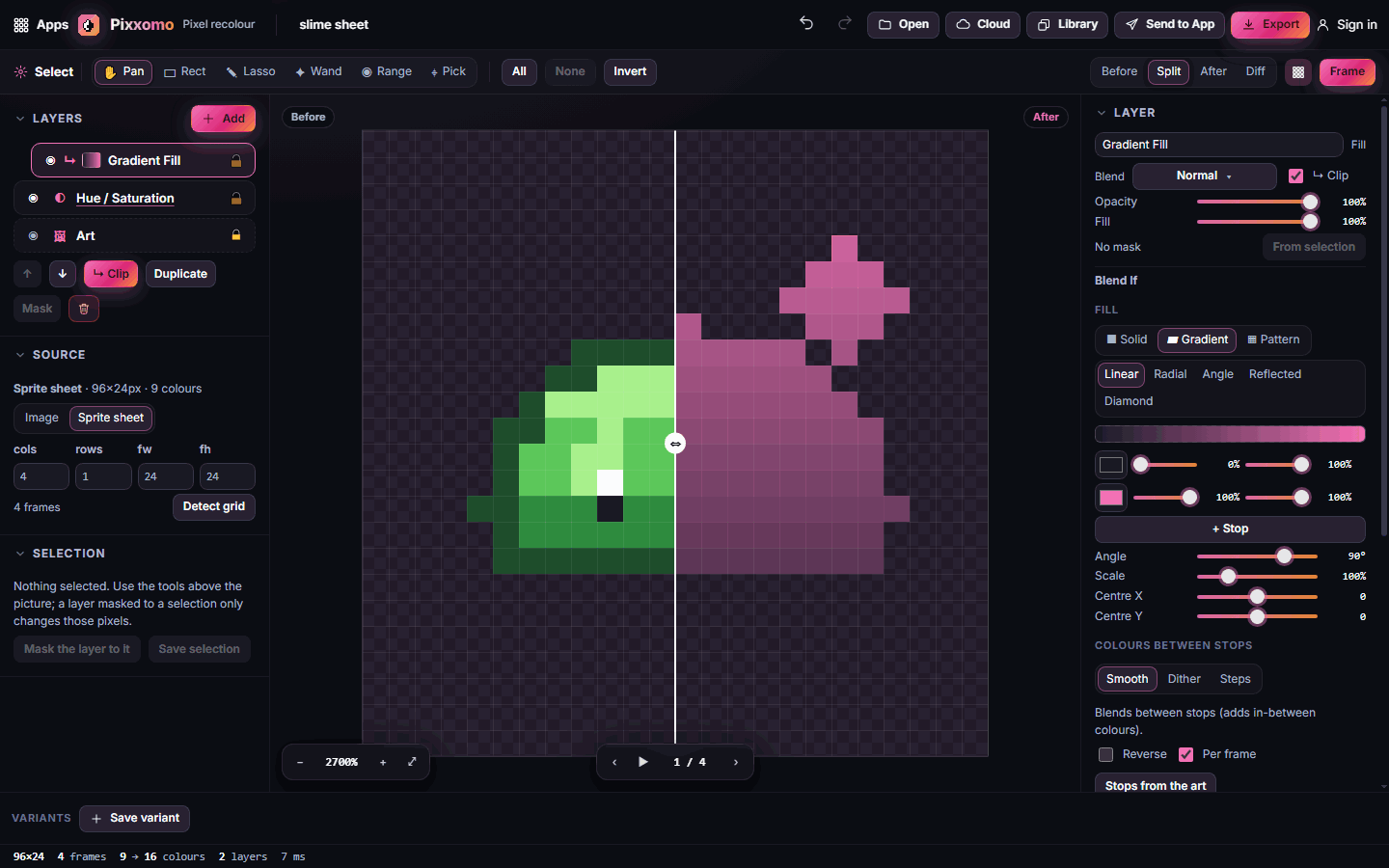Go to next frame
This screenshot has height=868, width=1389.
(x=736, y=762)
